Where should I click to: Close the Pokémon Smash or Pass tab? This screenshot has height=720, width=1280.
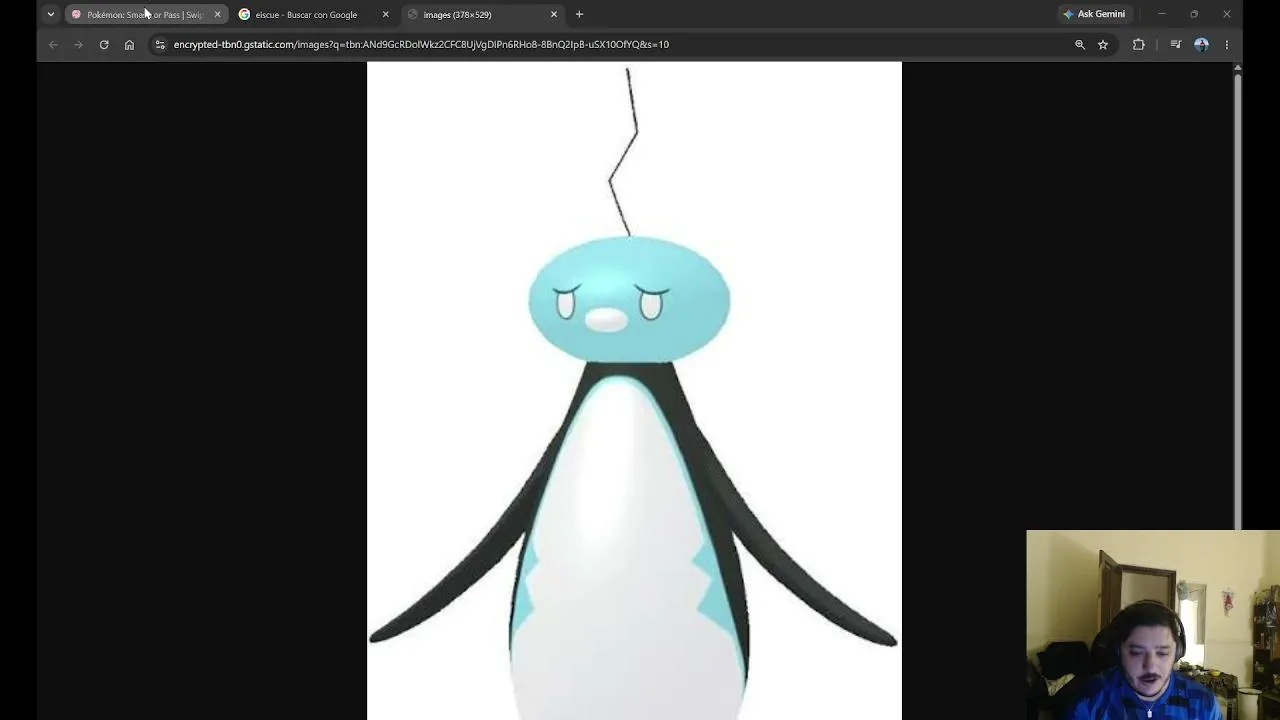(x=217, y=14)
